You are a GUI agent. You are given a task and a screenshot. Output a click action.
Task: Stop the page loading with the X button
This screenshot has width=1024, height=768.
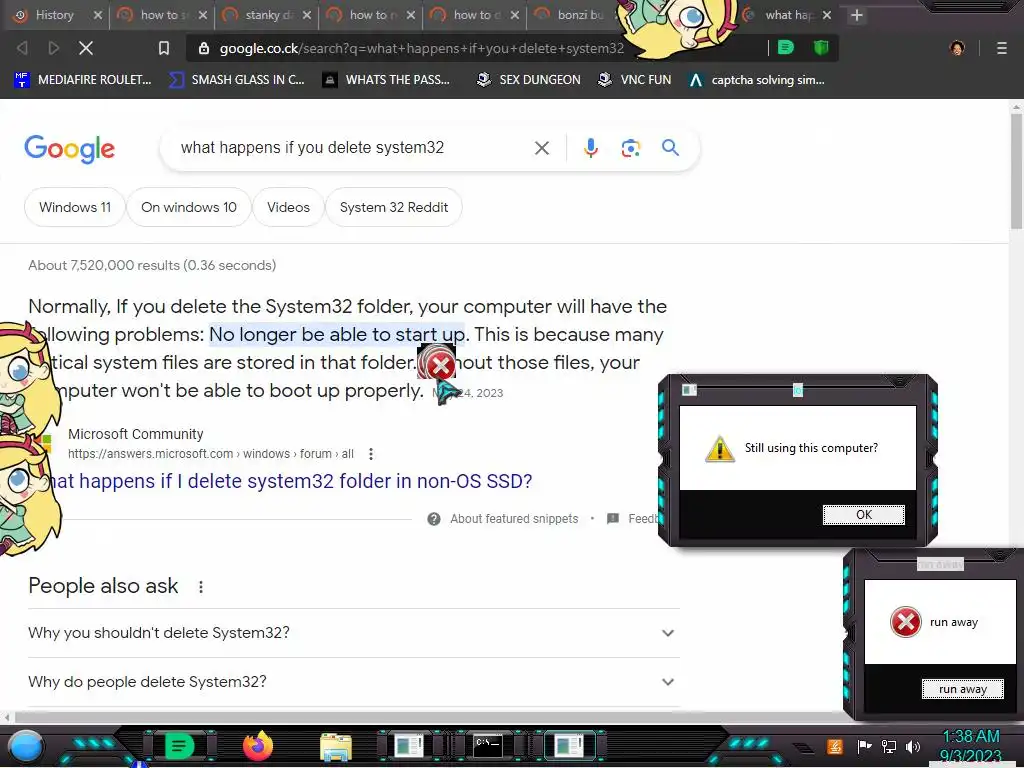[86, 48]
